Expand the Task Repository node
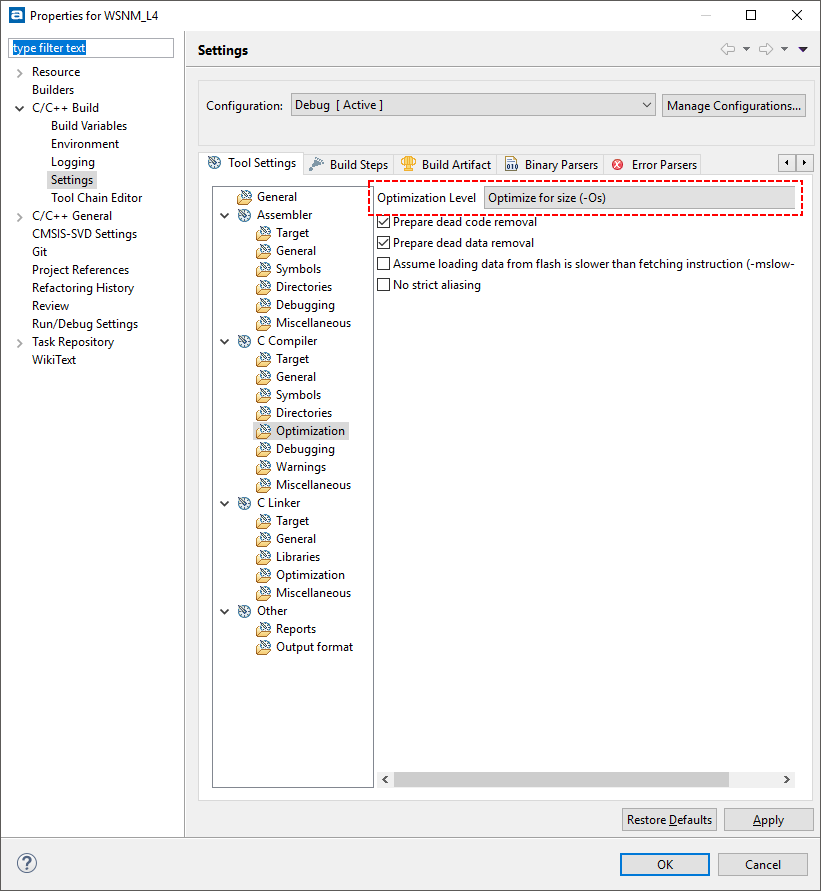The image size is (821, 891). 19,343
